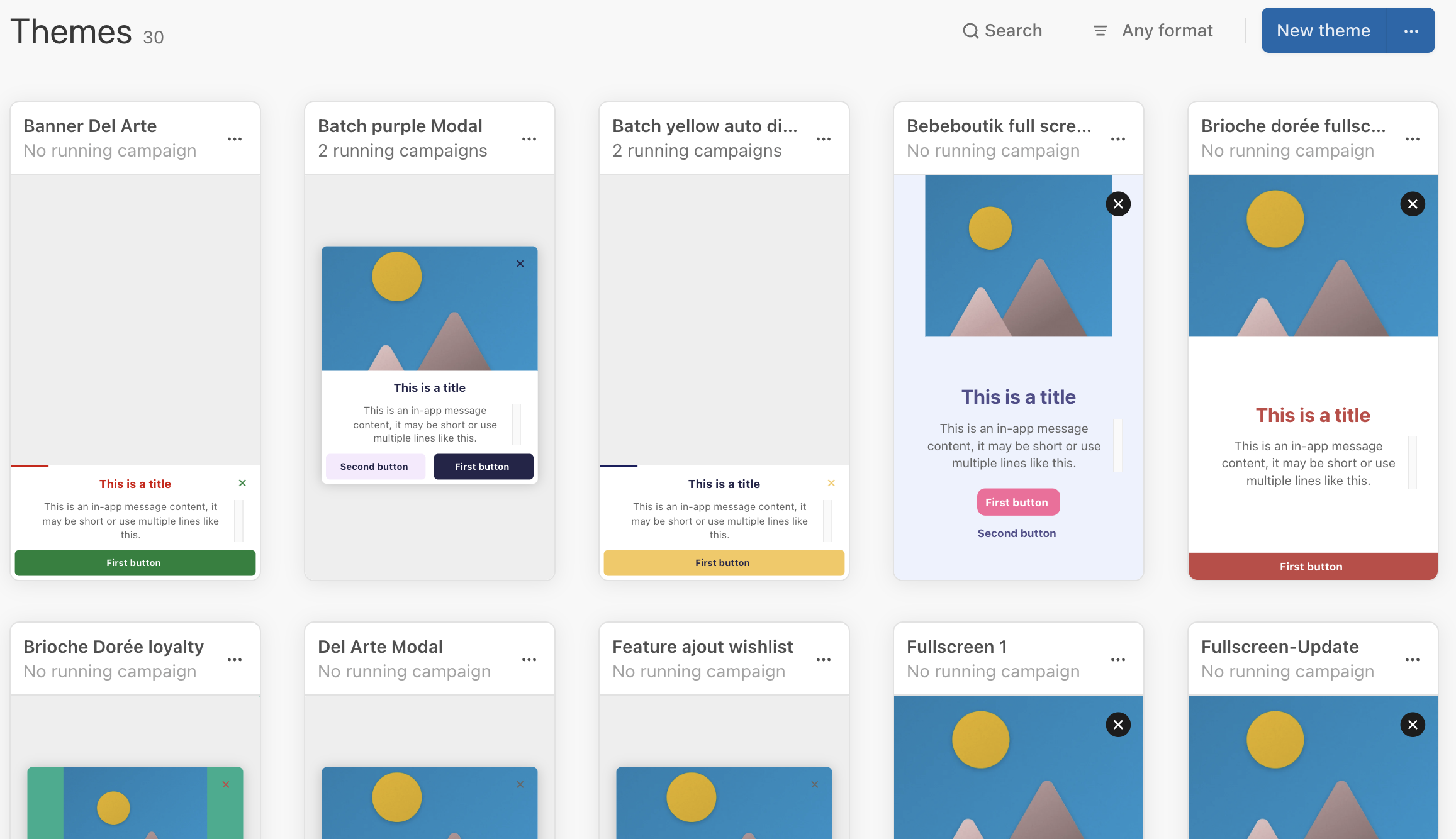Click black close icon in Bebeboutik preview
1456x839 pixels.
1118,204
